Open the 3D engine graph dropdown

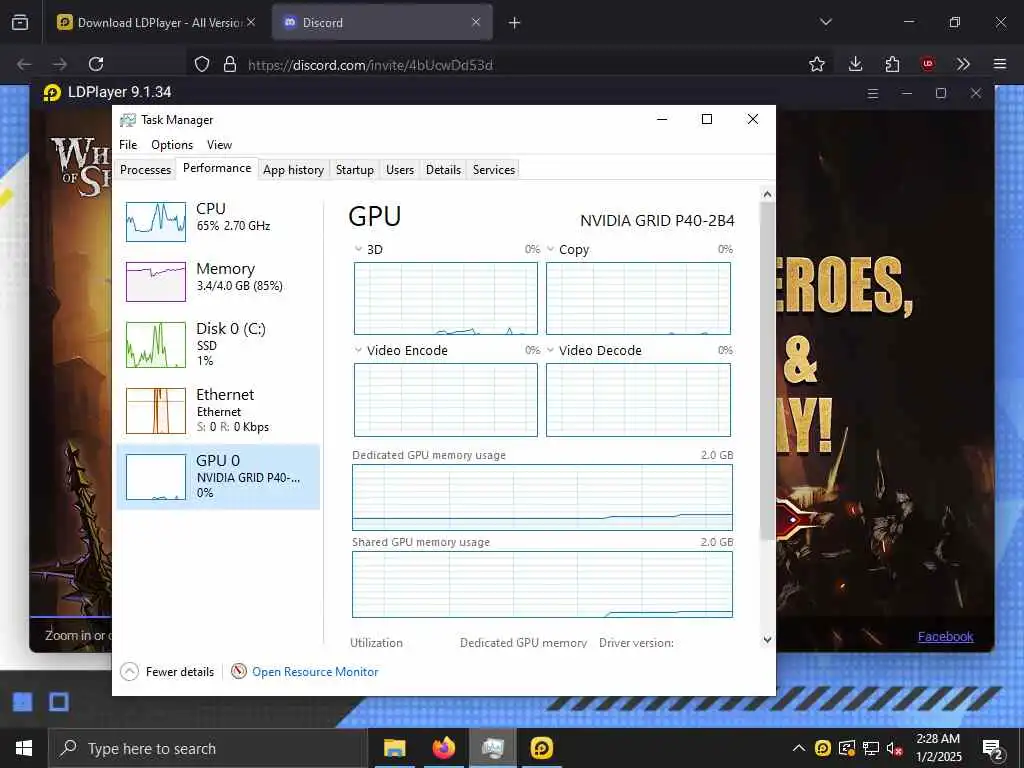pos(358,249)
